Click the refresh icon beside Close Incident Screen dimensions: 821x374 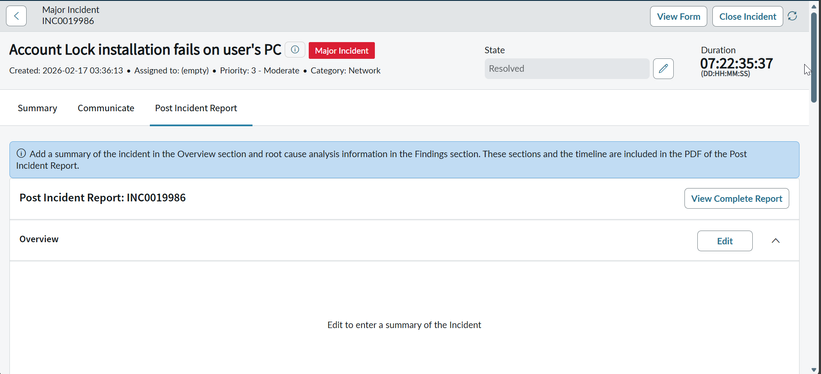(x=793, y=16)
